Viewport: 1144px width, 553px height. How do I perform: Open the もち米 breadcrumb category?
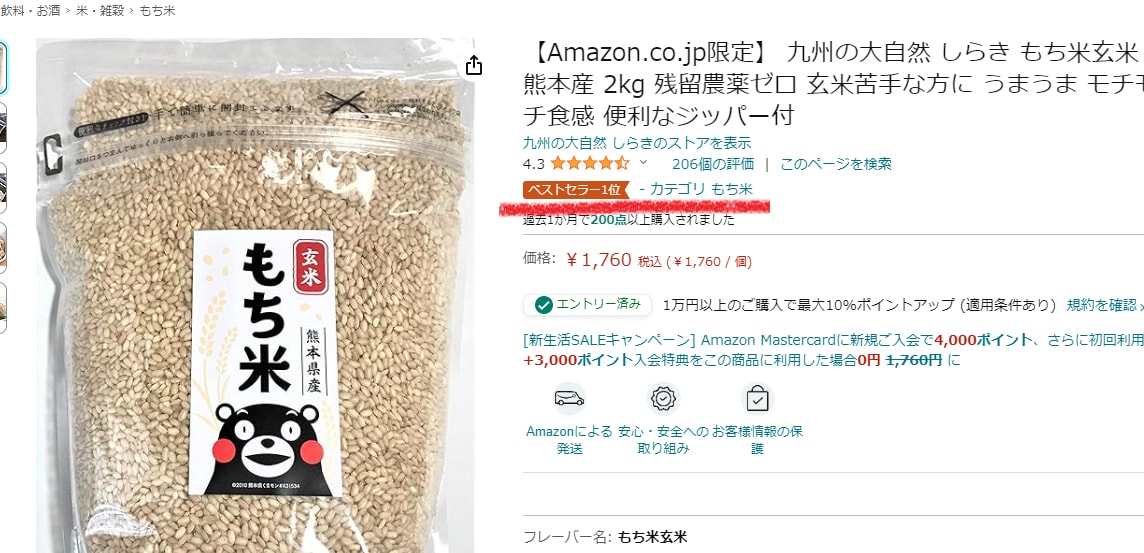(157, 11)
